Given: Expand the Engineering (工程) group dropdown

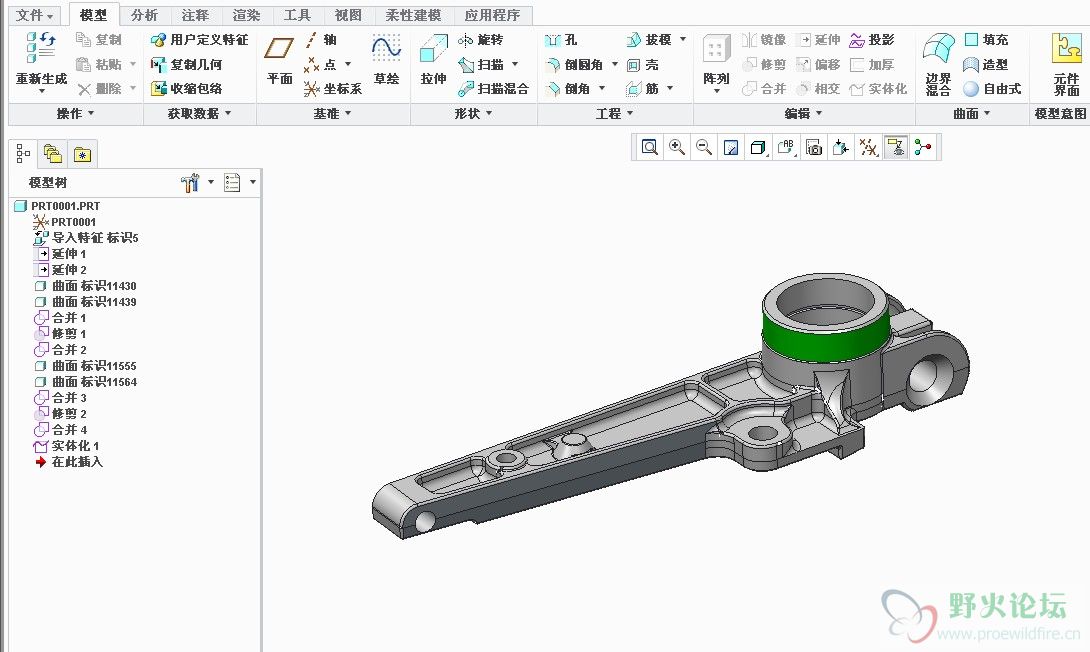Looking at the screenshot, I should tap(615, 113).
